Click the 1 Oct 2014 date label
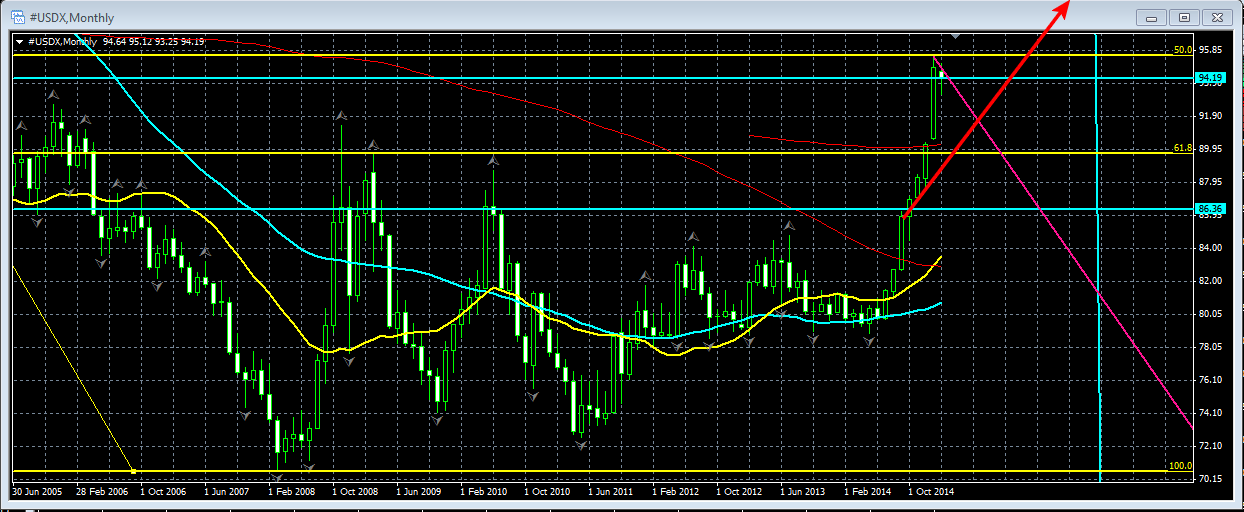The height and width of the screenshot is (512, 1244). (x=931, y=492)
